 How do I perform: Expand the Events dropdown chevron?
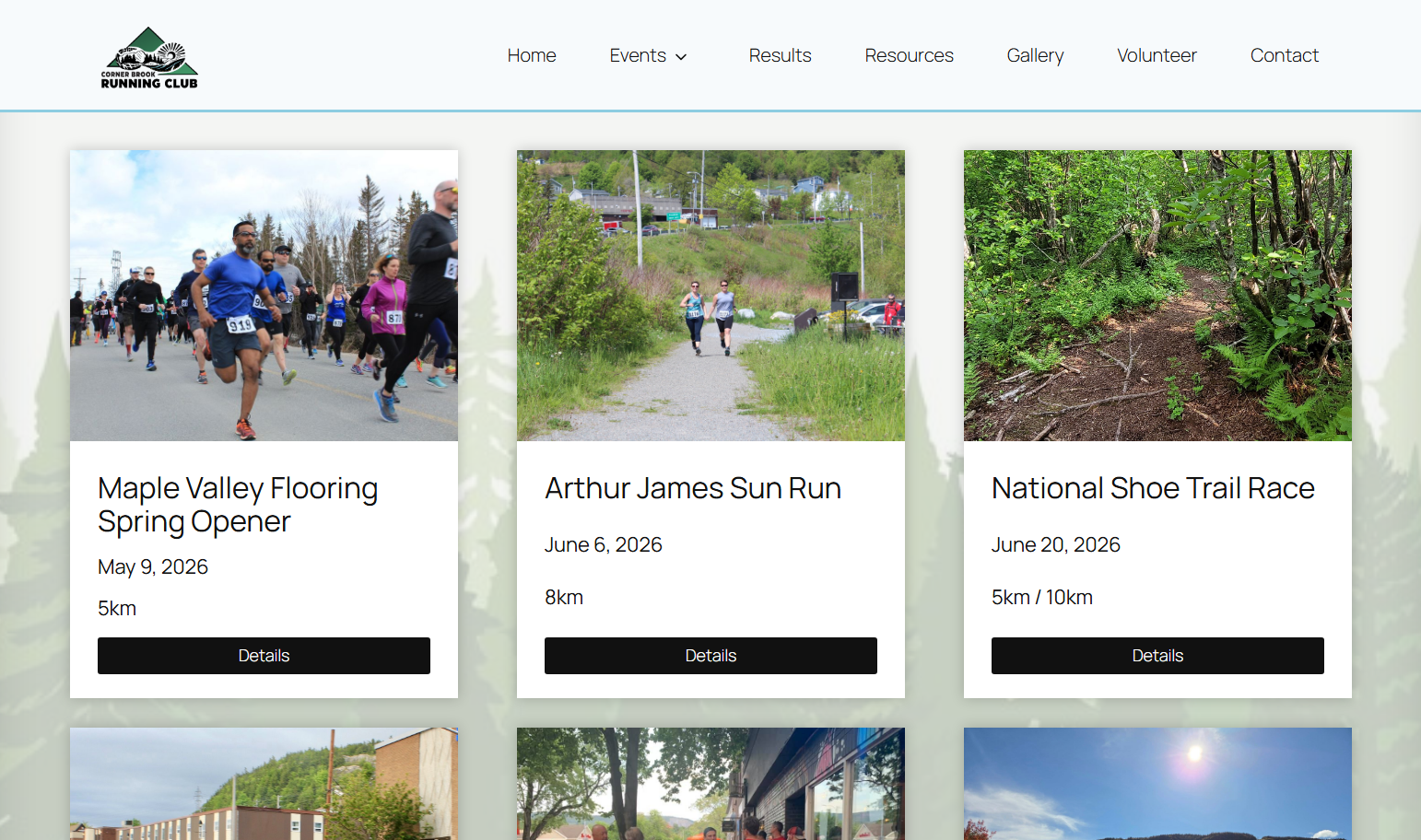[x=681, y=57]
